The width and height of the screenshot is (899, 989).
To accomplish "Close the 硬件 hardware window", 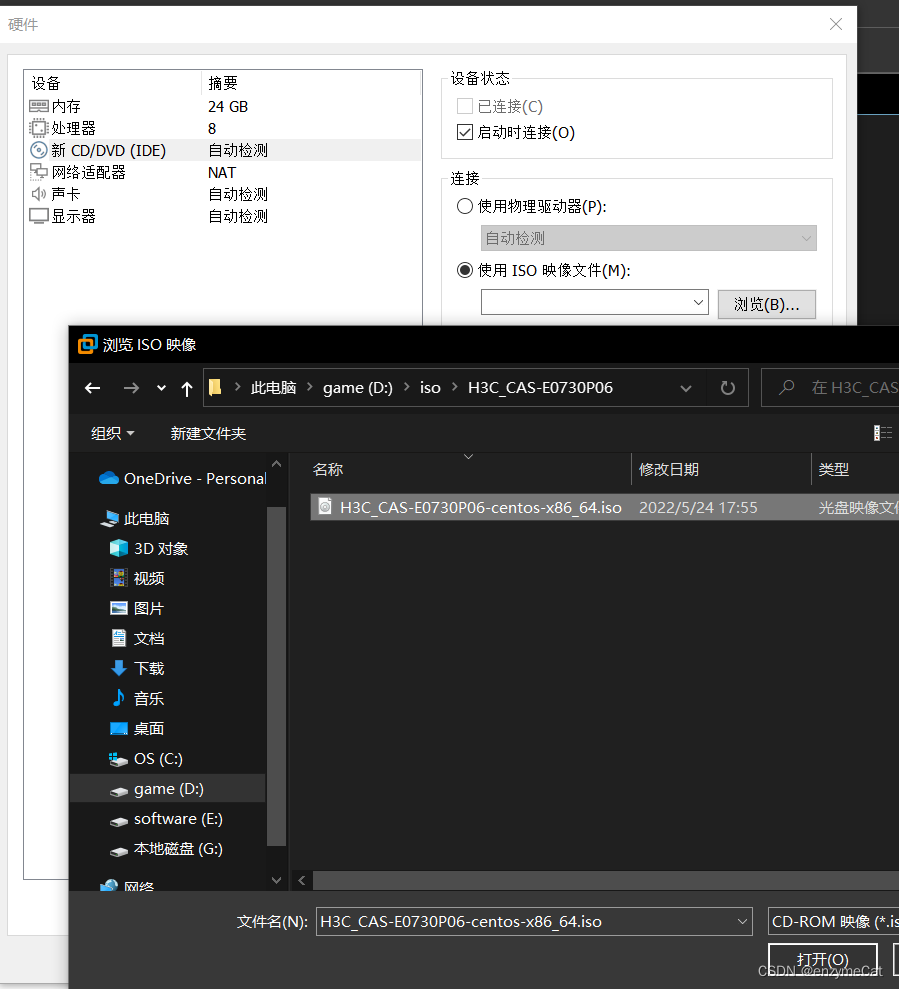I will pyautogui.click(x=836, y=24).
